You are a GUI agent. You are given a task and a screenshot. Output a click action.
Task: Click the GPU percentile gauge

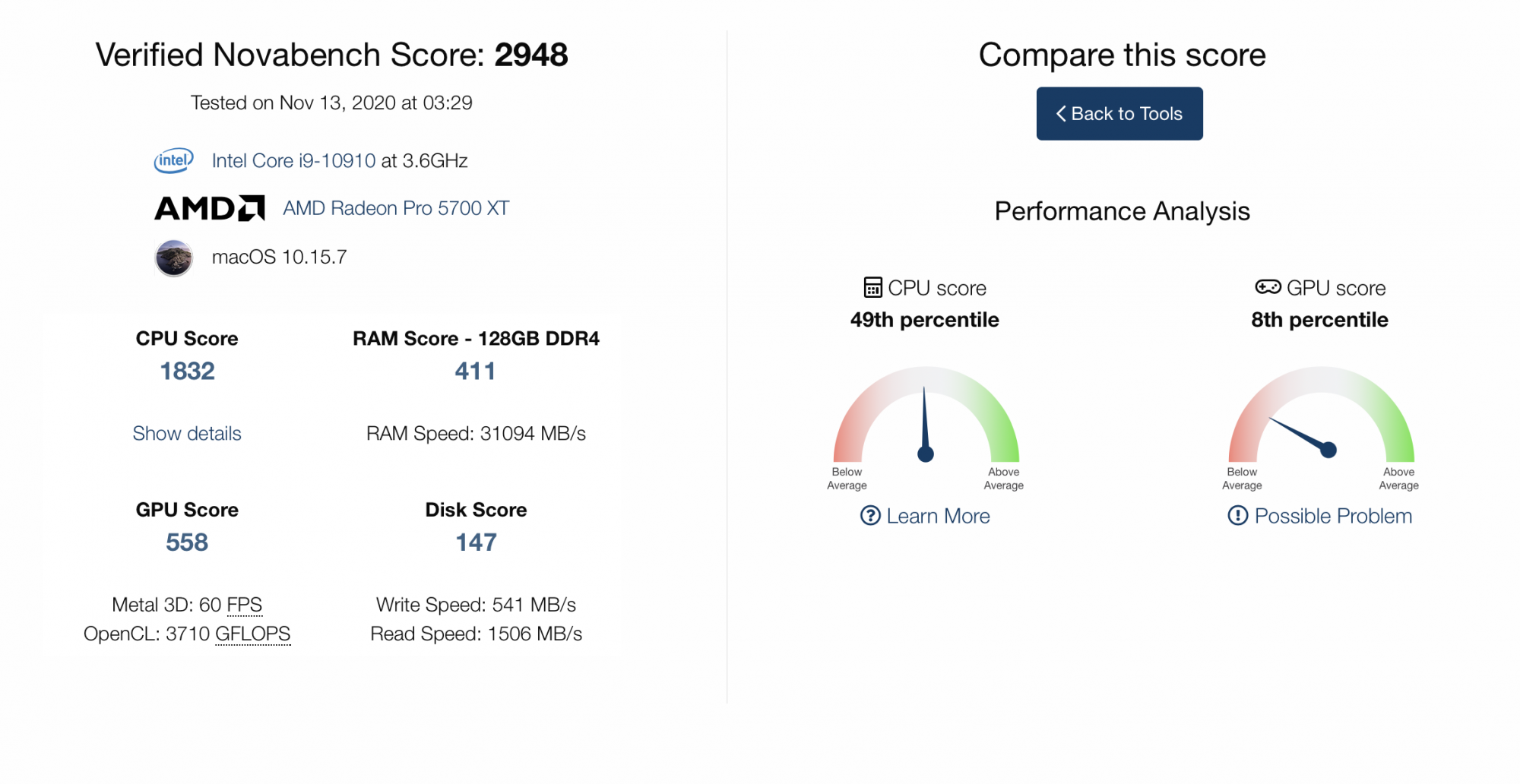click(x=1321, y=416)
